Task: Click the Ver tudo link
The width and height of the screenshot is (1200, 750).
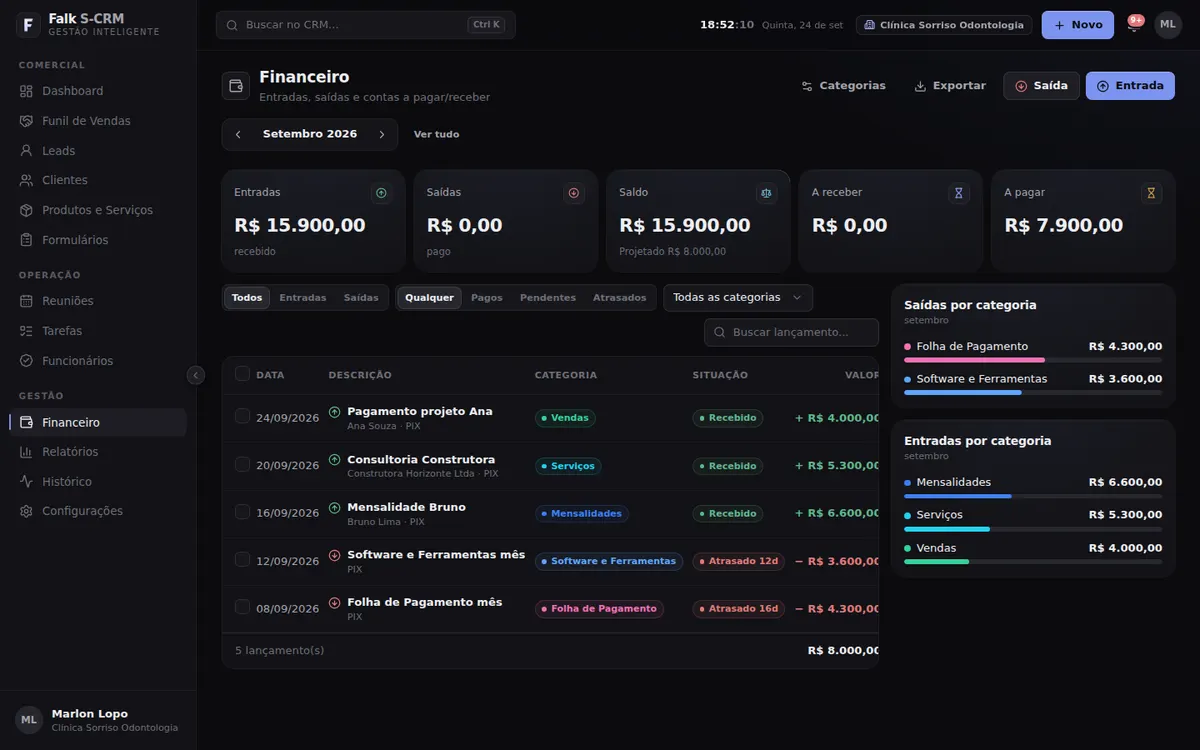Action: [437, 134]
